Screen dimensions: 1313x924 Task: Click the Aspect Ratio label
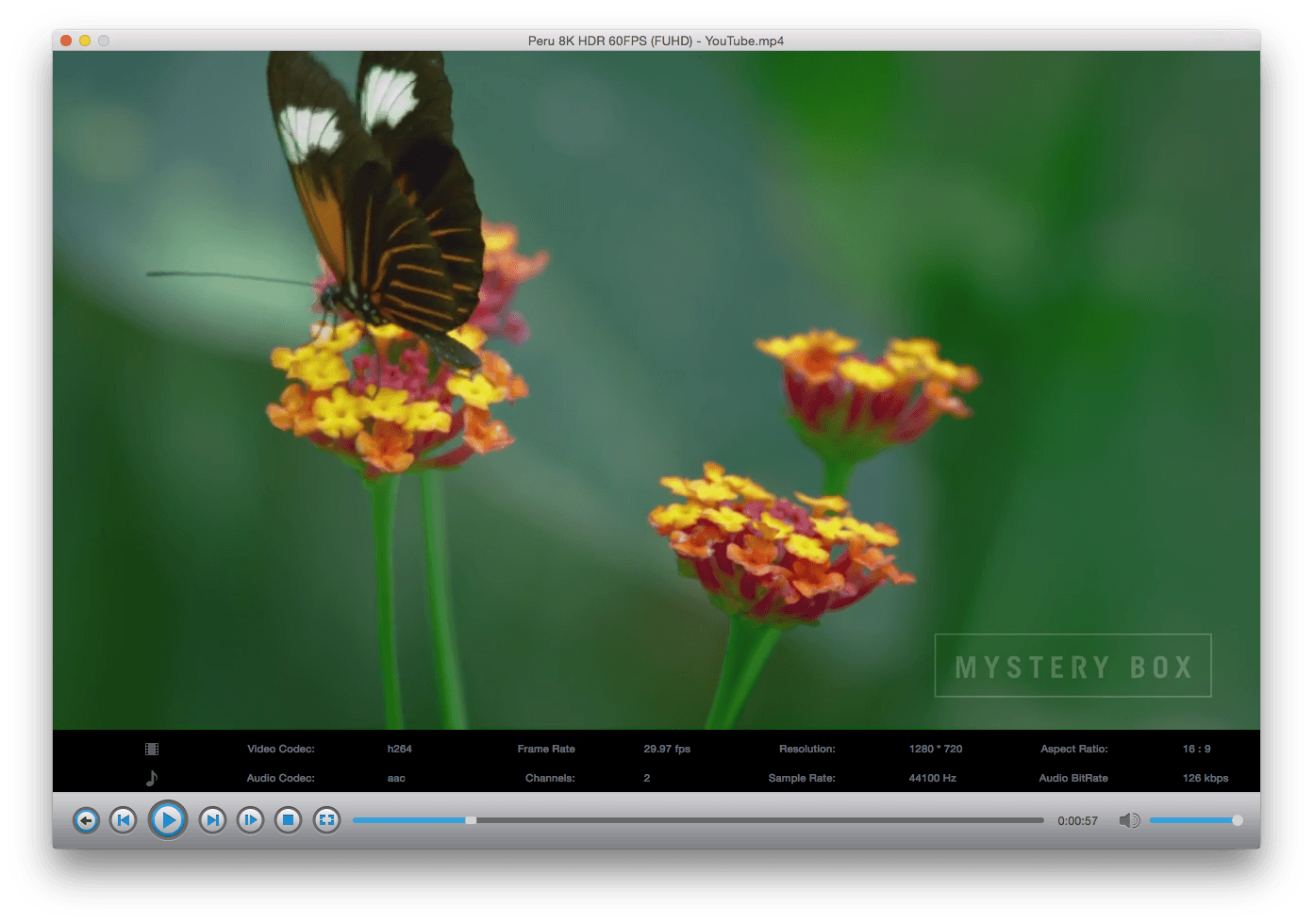[1074, 749]
